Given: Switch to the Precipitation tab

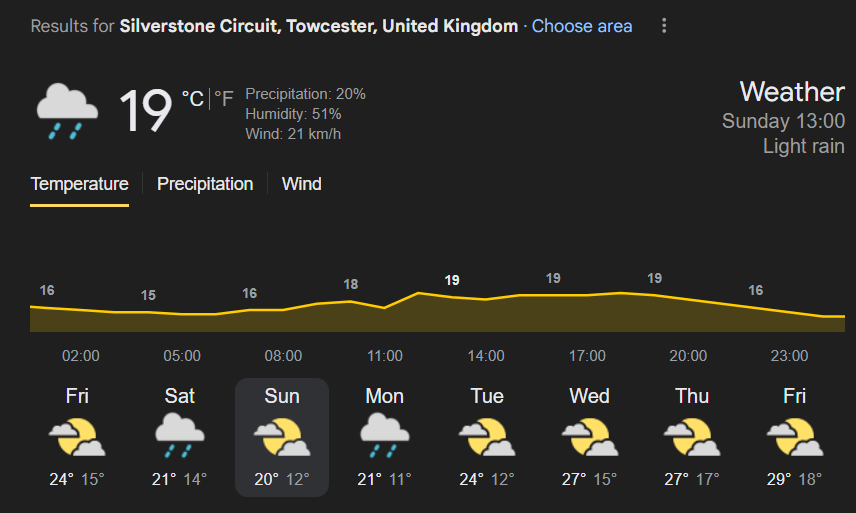Looking at the screenshot, I should (x=205, y=184).
